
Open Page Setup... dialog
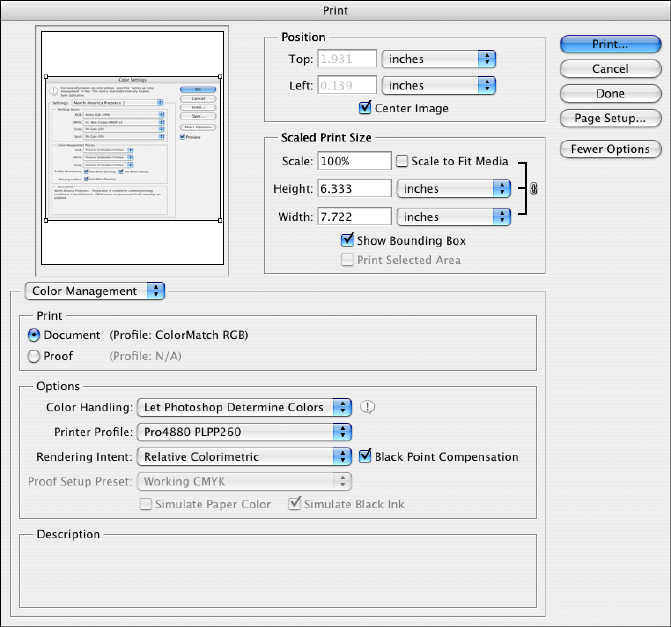tap(609, 118)
